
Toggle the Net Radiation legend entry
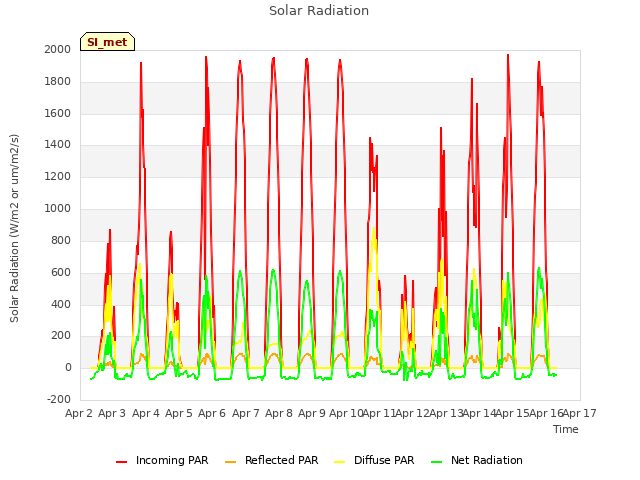pos(477,460)
